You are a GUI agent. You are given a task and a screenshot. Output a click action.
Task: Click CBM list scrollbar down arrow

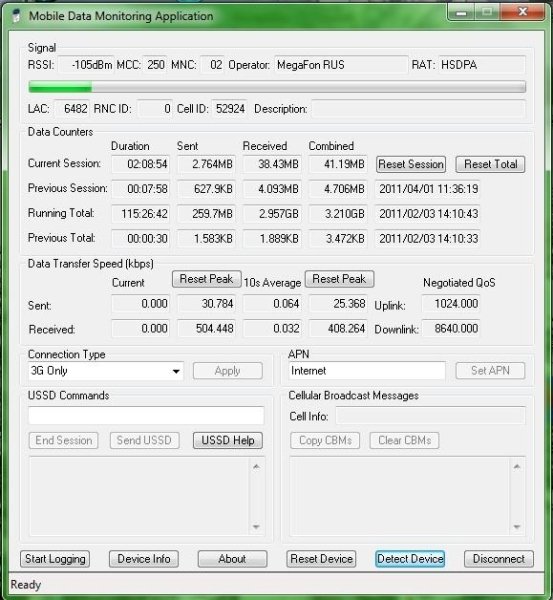pyautogui.click(x=517, y=527)
